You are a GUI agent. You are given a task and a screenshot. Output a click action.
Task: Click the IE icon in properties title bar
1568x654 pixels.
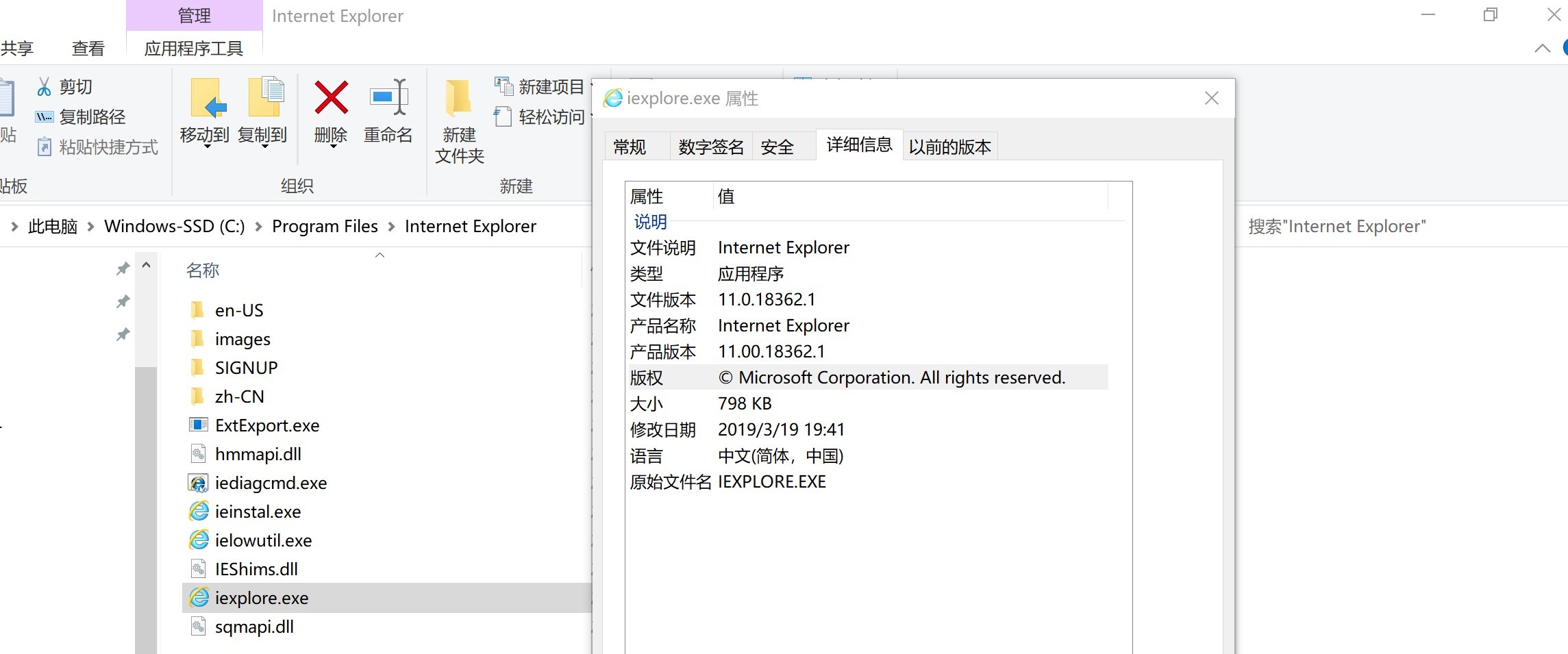pyautogui.click(x=612, y=99)
